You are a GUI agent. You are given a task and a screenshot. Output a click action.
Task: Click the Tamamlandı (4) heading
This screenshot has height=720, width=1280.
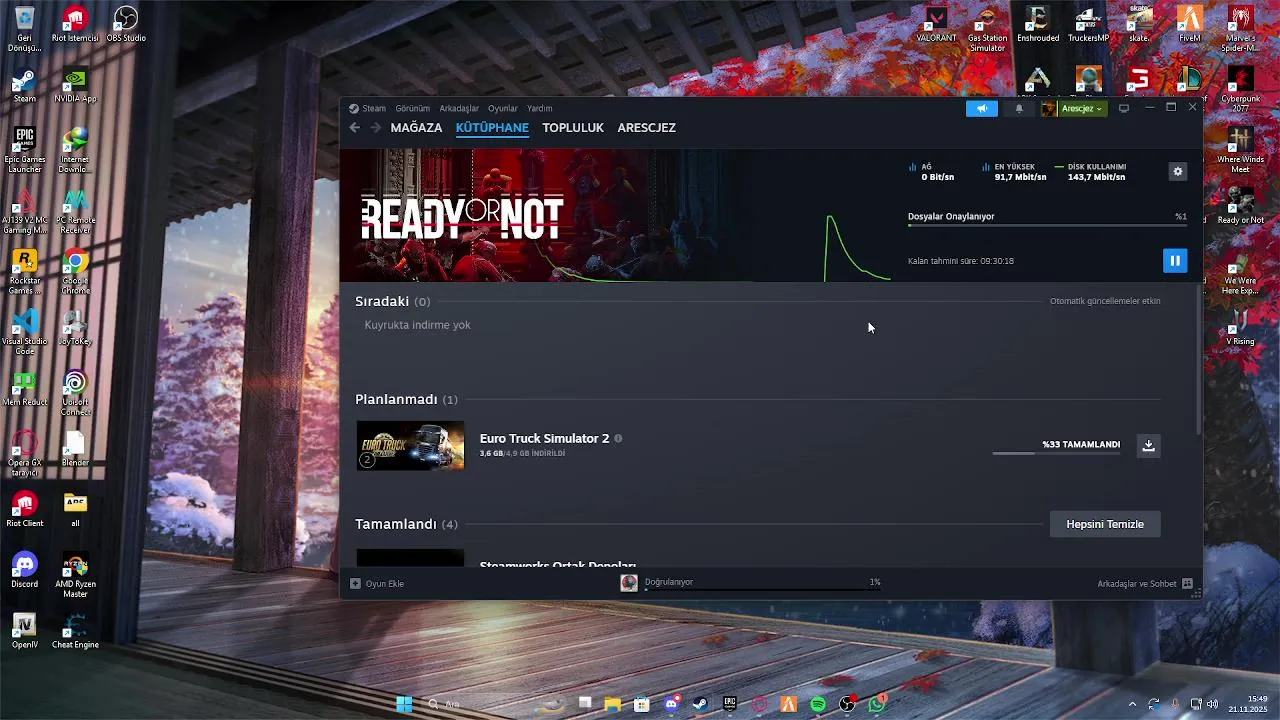[406, 524]
